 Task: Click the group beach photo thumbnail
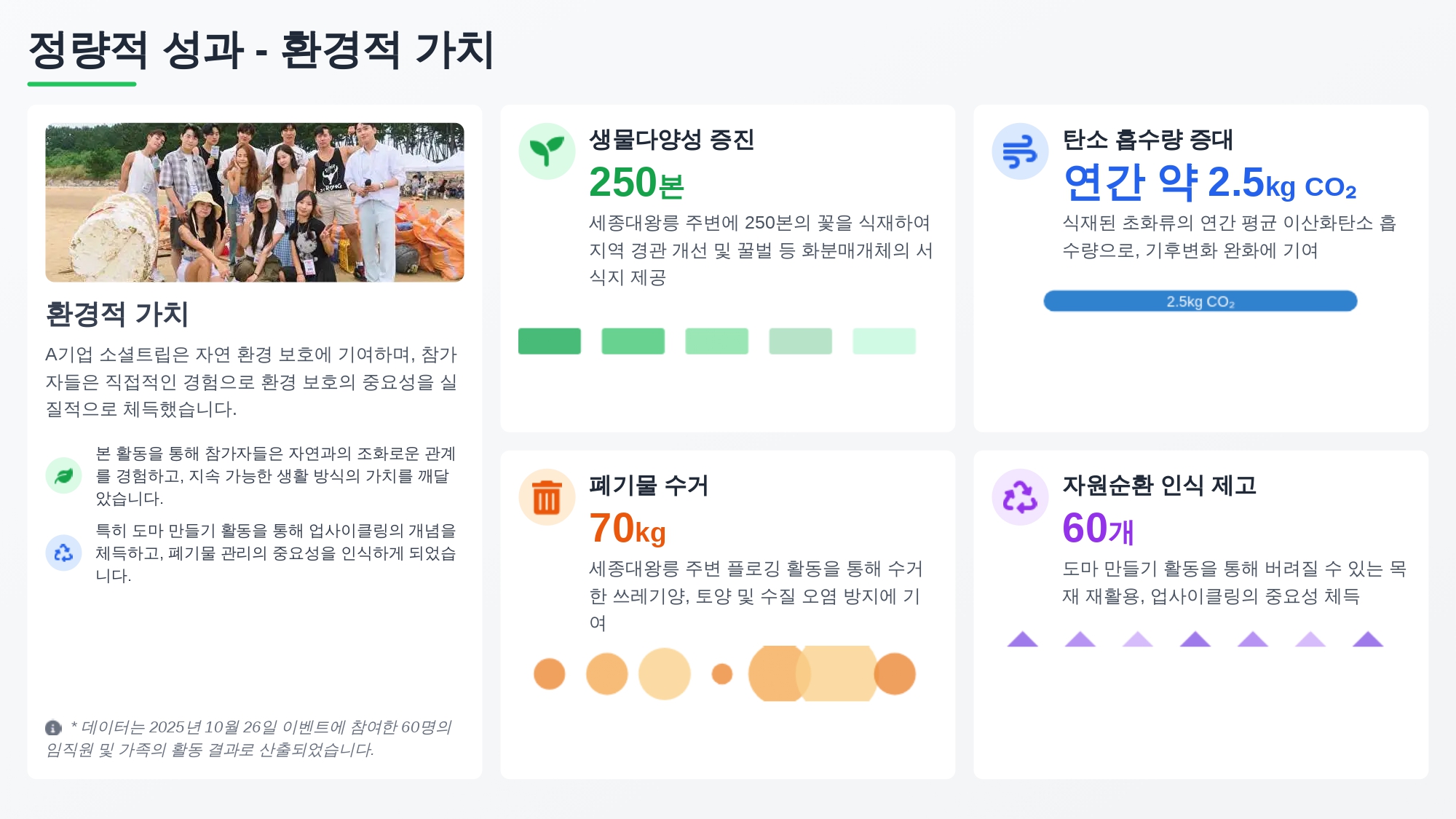point(255,202)
